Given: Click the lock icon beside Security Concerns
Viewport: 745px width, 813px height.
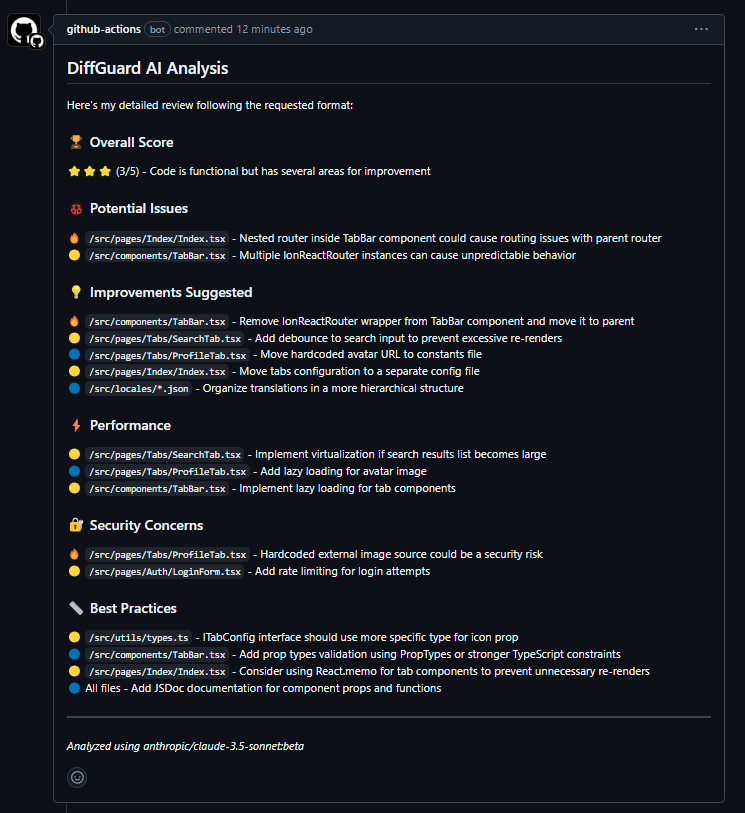Looking at the screenshot, I should pyautogui.click(x=75, y=525).
